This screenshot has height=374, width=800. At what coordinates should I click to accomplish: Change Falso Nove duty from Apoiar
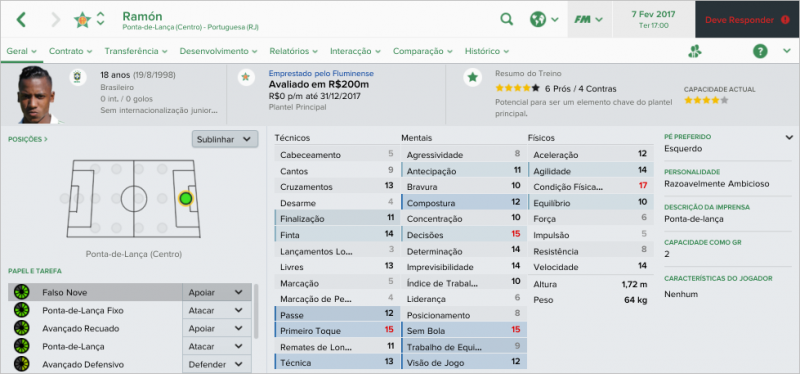pyautogui.click(x=216, y=292)
